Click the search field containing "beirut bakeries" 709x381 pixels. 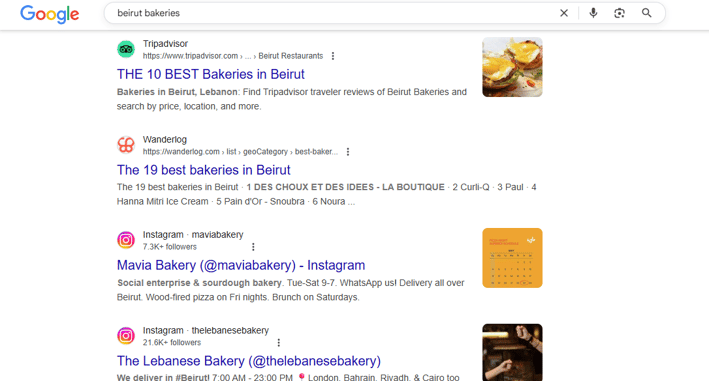330,13
